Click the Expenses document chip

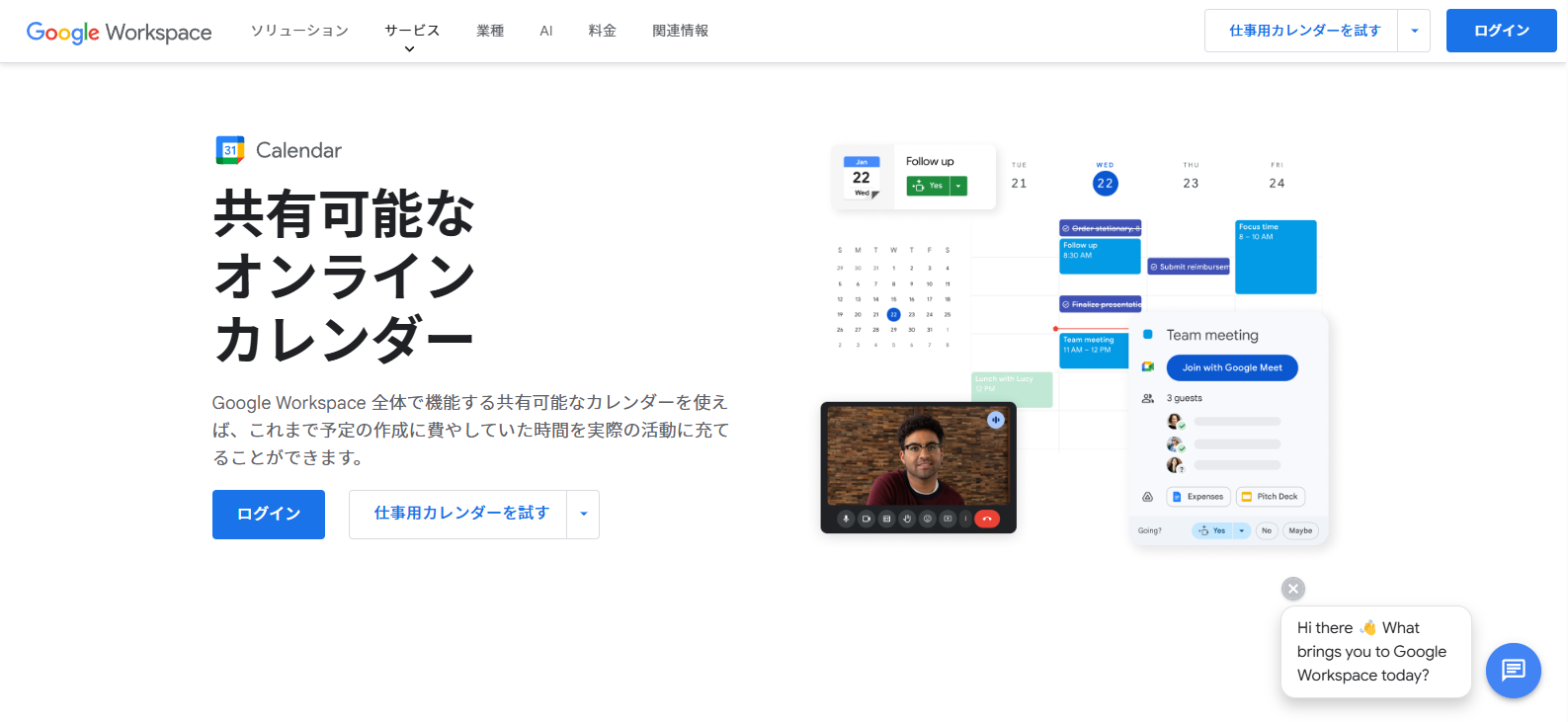(x=1198, y=497)
